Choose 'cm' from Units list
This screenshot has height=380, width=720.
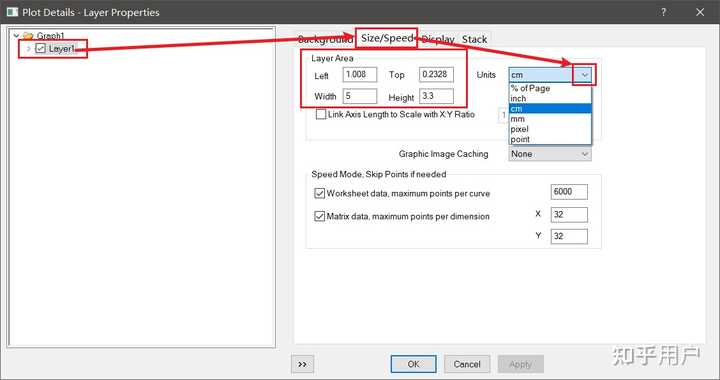click(x=550, y=109)
